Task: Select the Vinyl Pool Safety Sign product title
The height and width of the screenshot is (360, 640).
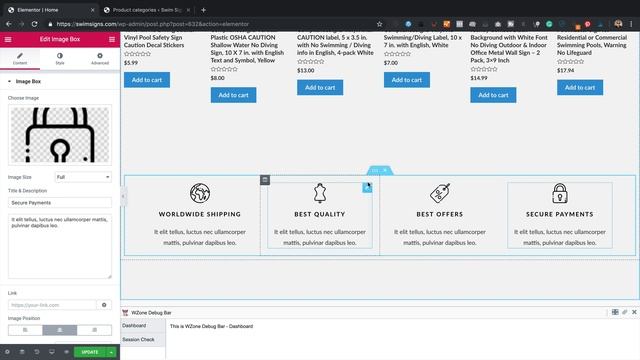Action: [x=154, y=41]
